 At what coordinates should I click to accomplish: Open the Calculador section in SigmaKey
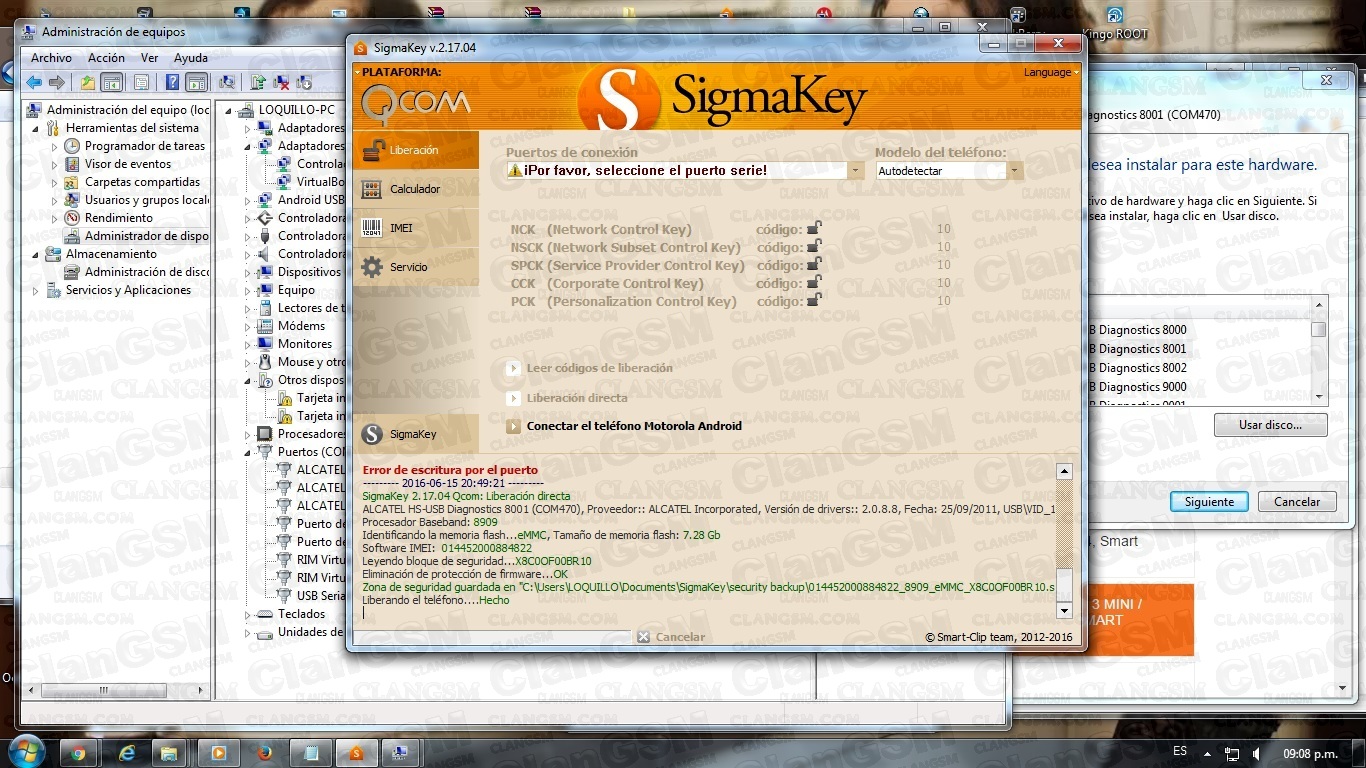[x=415, y=189]
